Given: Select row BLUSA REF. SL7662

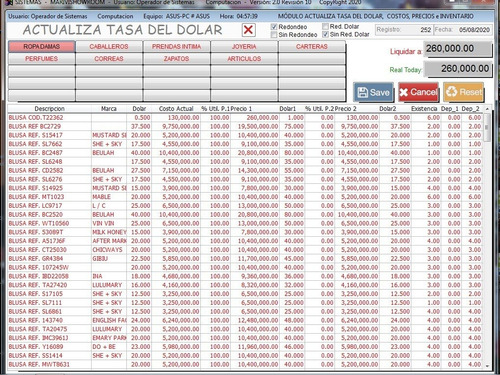Looking at the screenshot, I should [246, 144].
